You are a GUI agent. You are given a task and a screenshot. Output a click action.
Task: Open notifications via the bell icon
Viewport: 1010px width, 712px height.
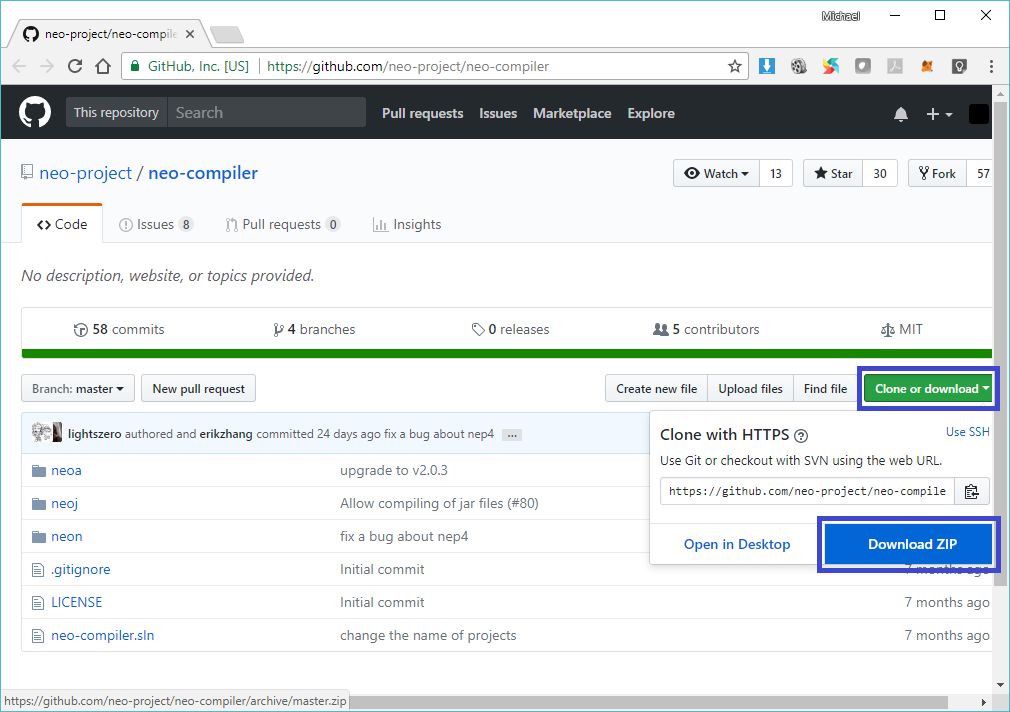tap(900, 114)
